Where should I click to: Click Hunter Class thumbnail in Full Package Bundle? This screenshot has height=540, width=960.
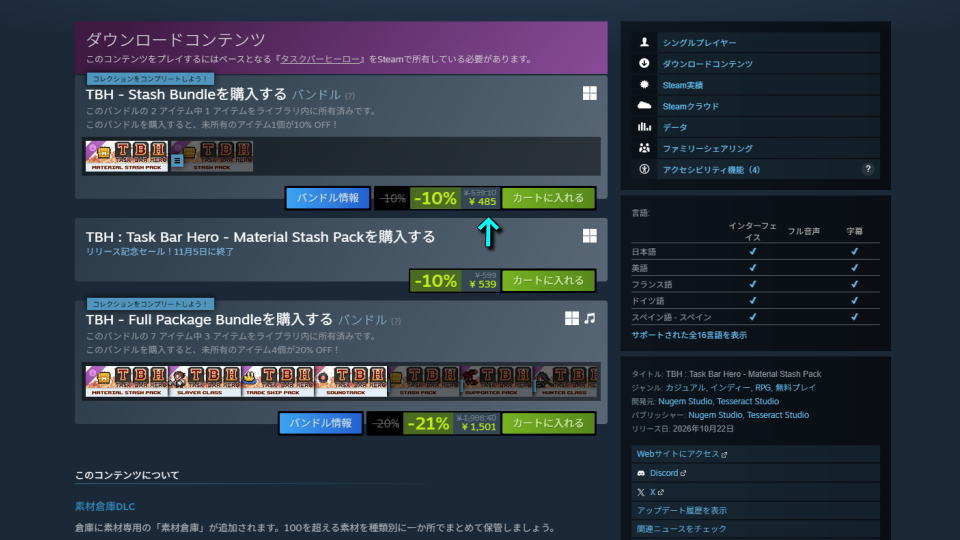click(566, 381)
